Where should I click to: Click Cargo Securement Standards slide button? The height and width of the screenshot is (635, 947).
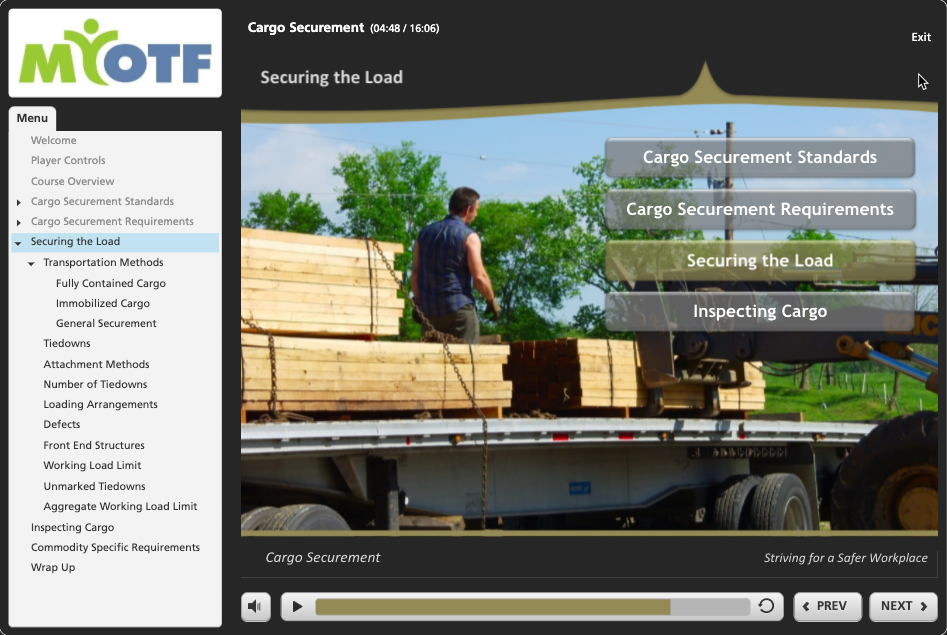click(760, 157)
